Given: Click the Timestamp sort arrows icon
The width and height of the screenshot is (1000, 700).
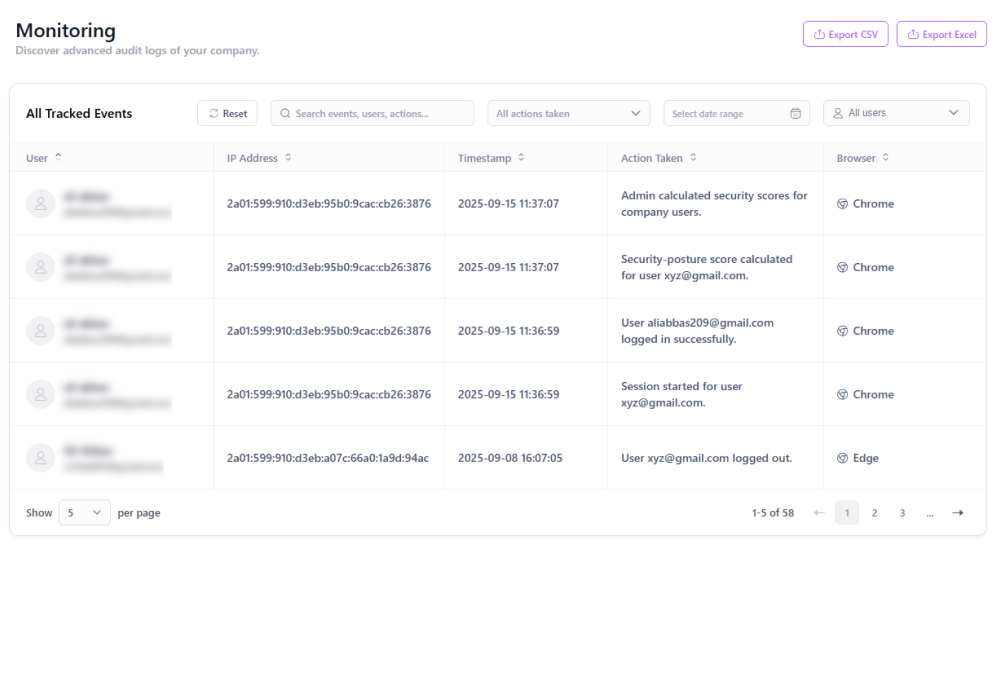Looking at the screenshot, I should pyautogui.click(x=521, y=158).
